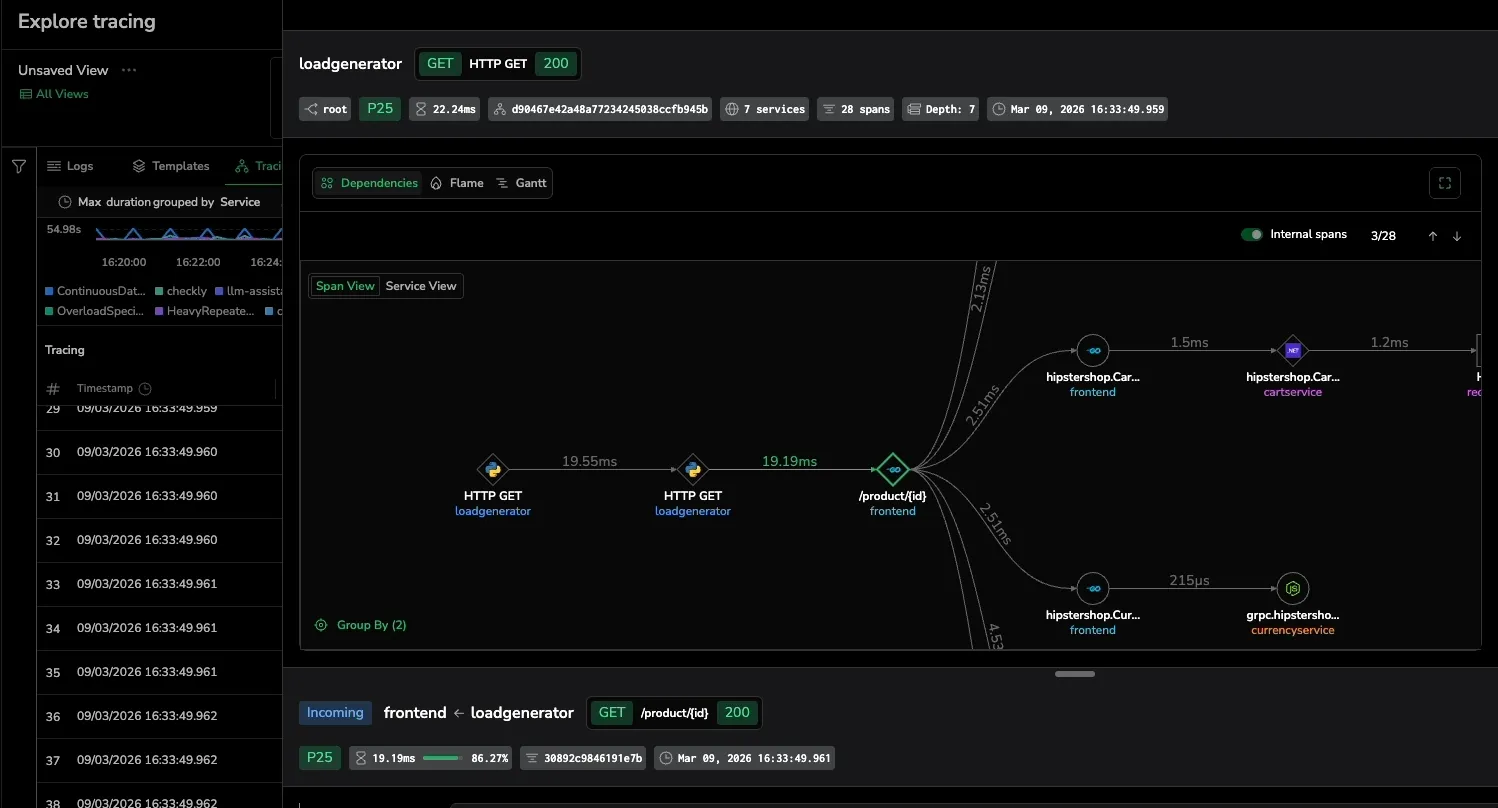
Task: Go to previous span with up arrow
Action: click(x=1432, y=236)
